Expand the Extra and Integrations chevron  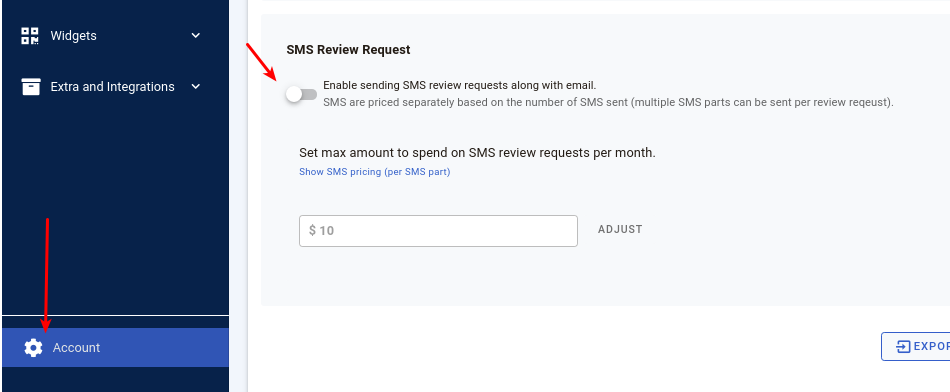coord(196,87)
